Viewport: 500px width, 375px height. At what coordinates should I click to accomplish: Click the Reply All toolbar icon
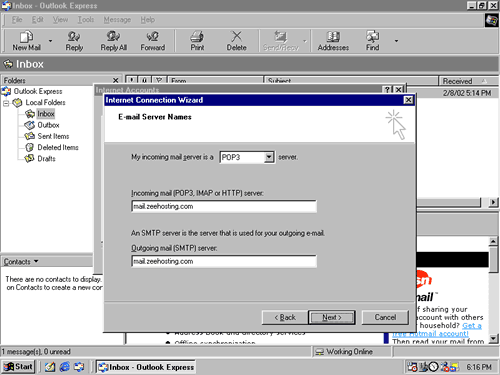tap(114, 41)
